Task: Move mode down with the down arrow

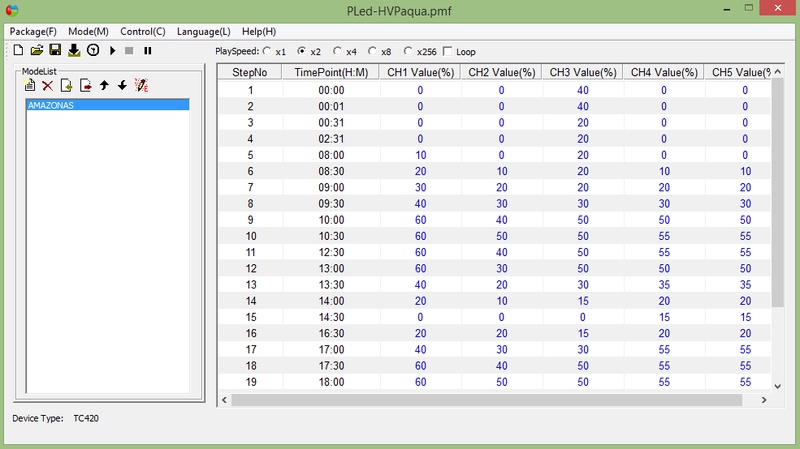Action: click(122, 86)
